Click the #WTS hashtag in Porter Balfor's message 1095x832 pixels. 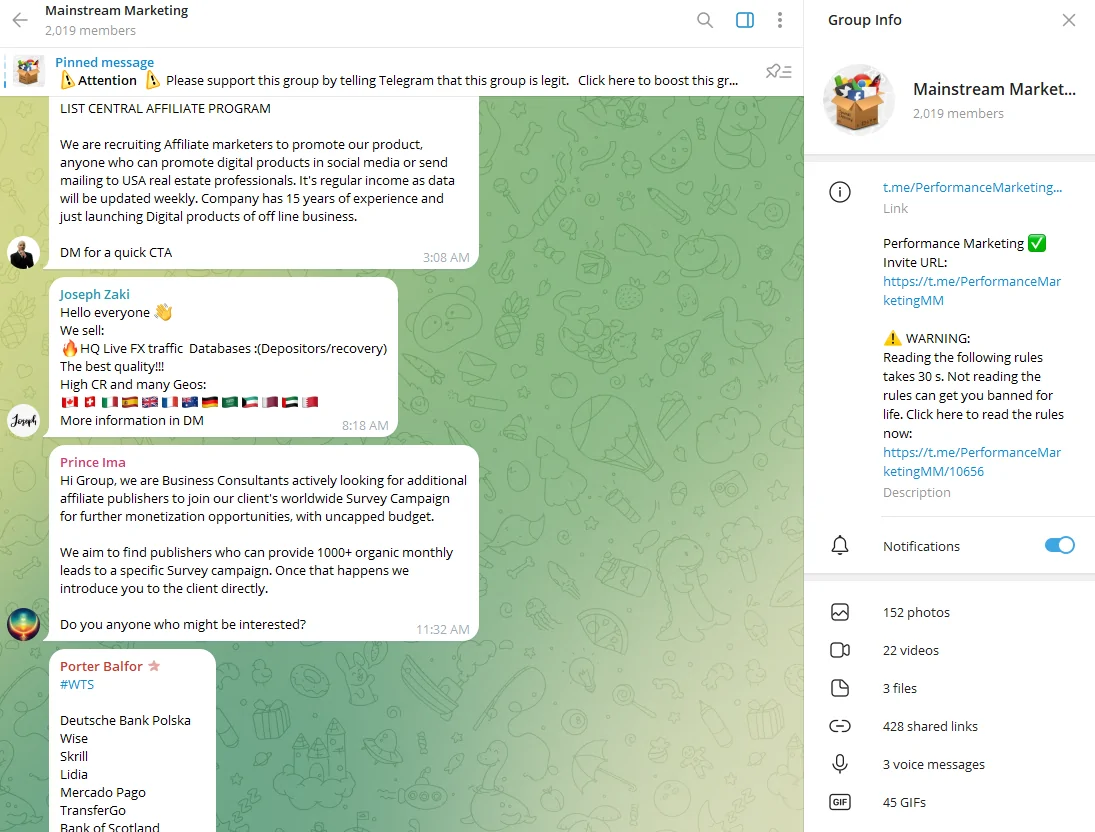[x=77, y=685]
